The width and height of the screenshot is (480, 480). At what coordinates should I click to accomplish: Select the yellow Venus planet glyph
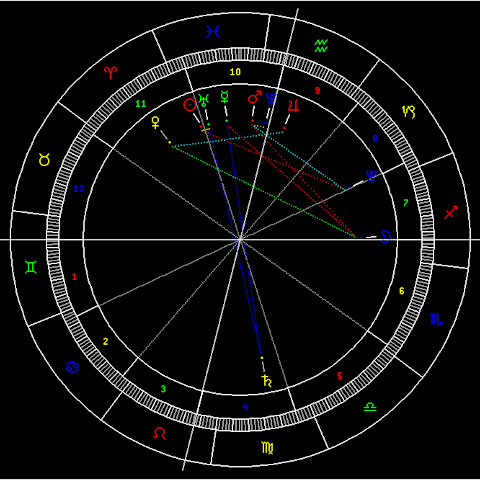pyautogui.click(x=155, y=123)
